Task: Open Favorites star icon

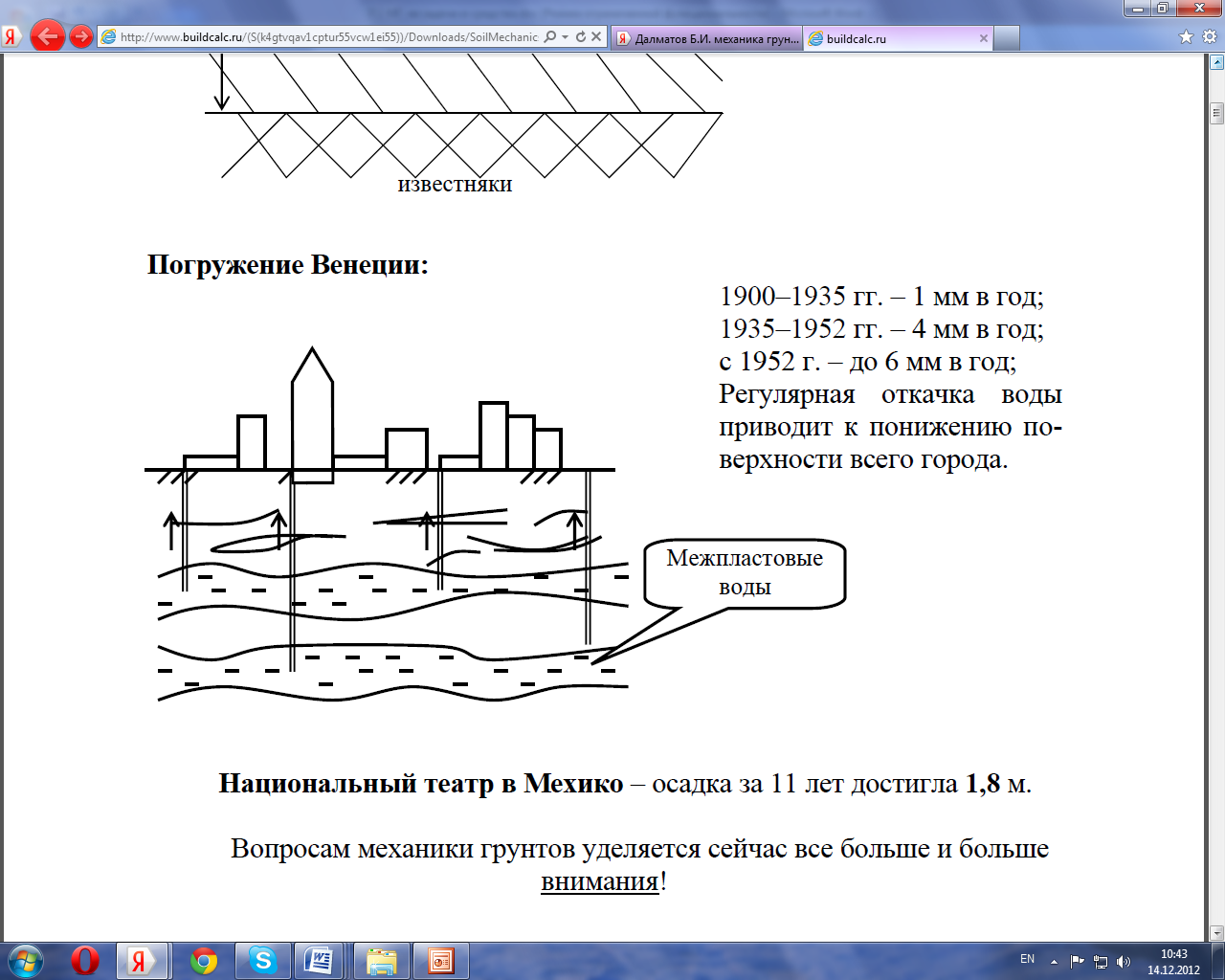Action: tap(1187, 37)
